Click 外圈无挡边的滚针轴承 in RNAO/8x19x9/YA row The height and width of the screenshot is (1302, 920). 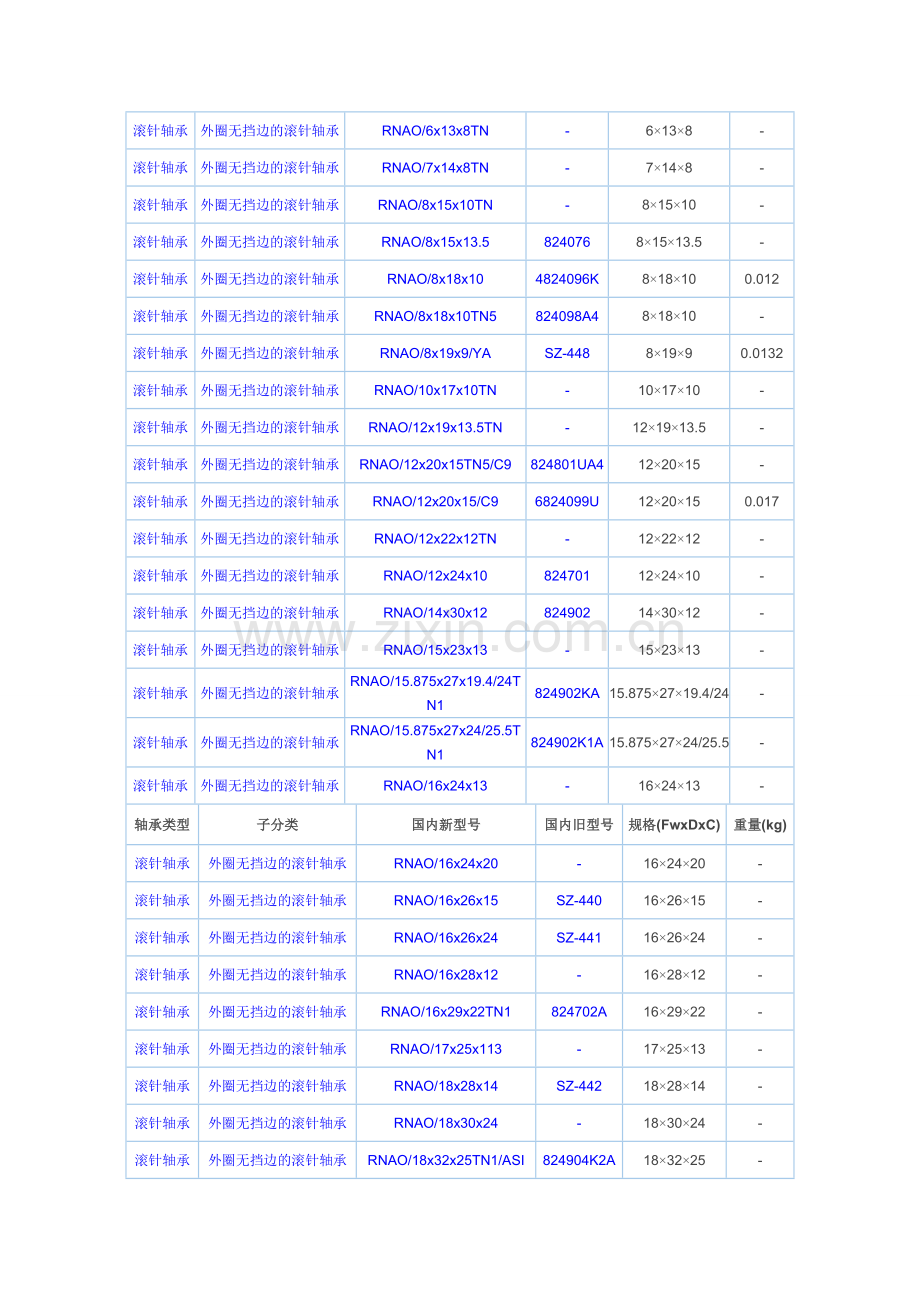pos(270,353)
